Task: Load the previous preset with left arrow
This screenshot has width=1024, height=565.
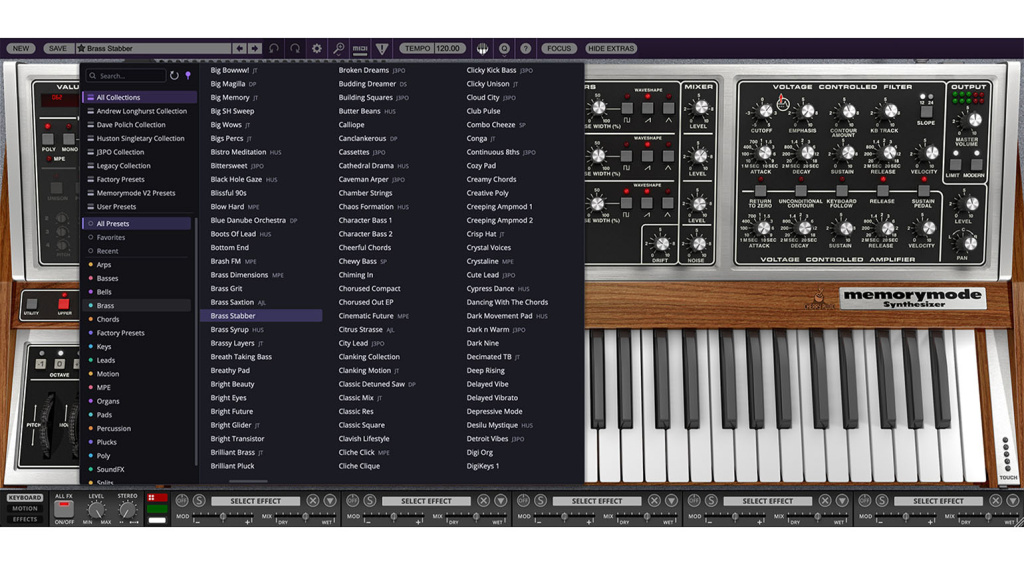Action: point(239,48)
